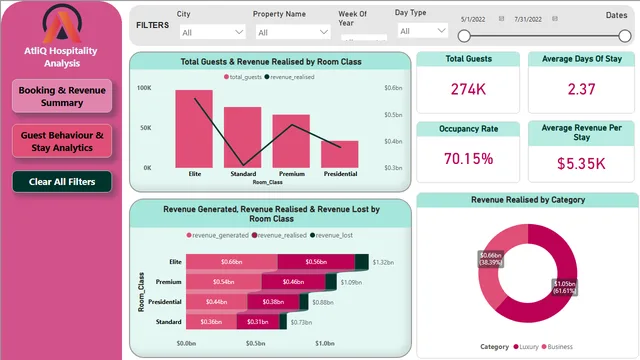Click the Average Revenue Per Stay $5.35K value
The height and width of the screenshot is (360, 640).
pos(581,164)
